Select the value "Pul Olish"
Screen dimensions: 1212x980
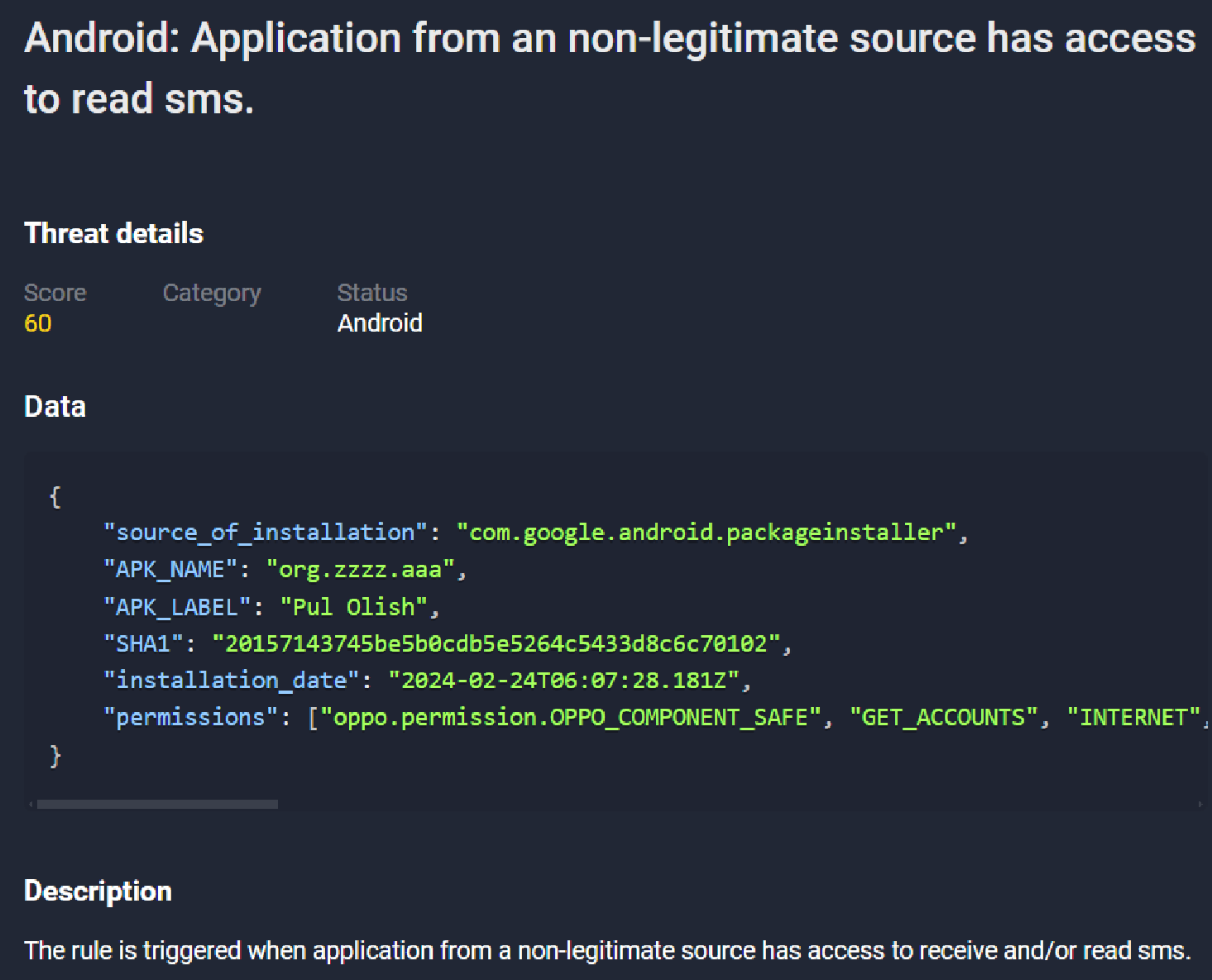pyautogui.click(x=354, y=607)
